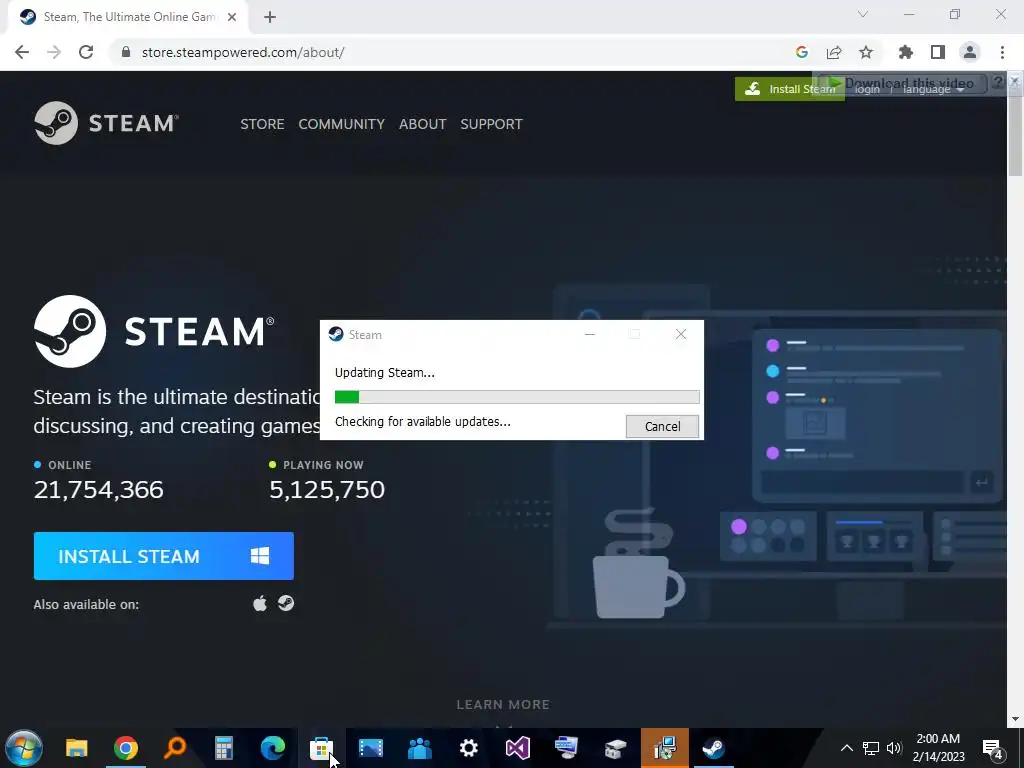Image resolution: width=1024 pixels, height=768 pixels.
Task: Open Chrome three-dot menu
Action: tap(1002, 52)
